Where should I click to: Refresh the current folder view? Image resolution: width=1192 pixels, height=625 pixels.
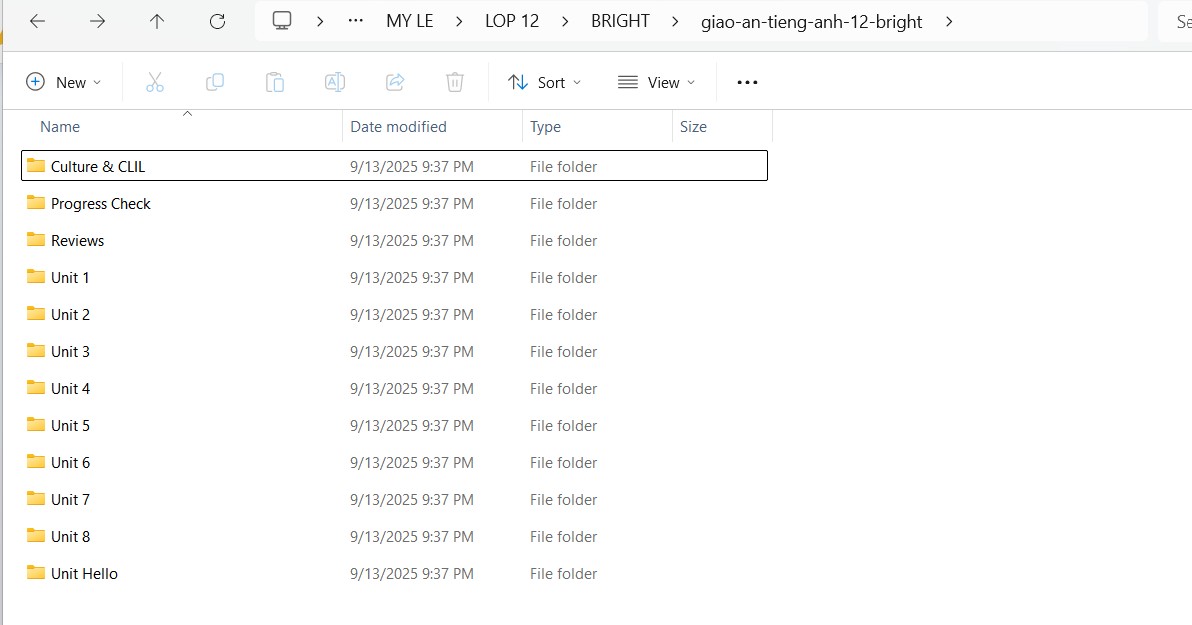point(217,21)
